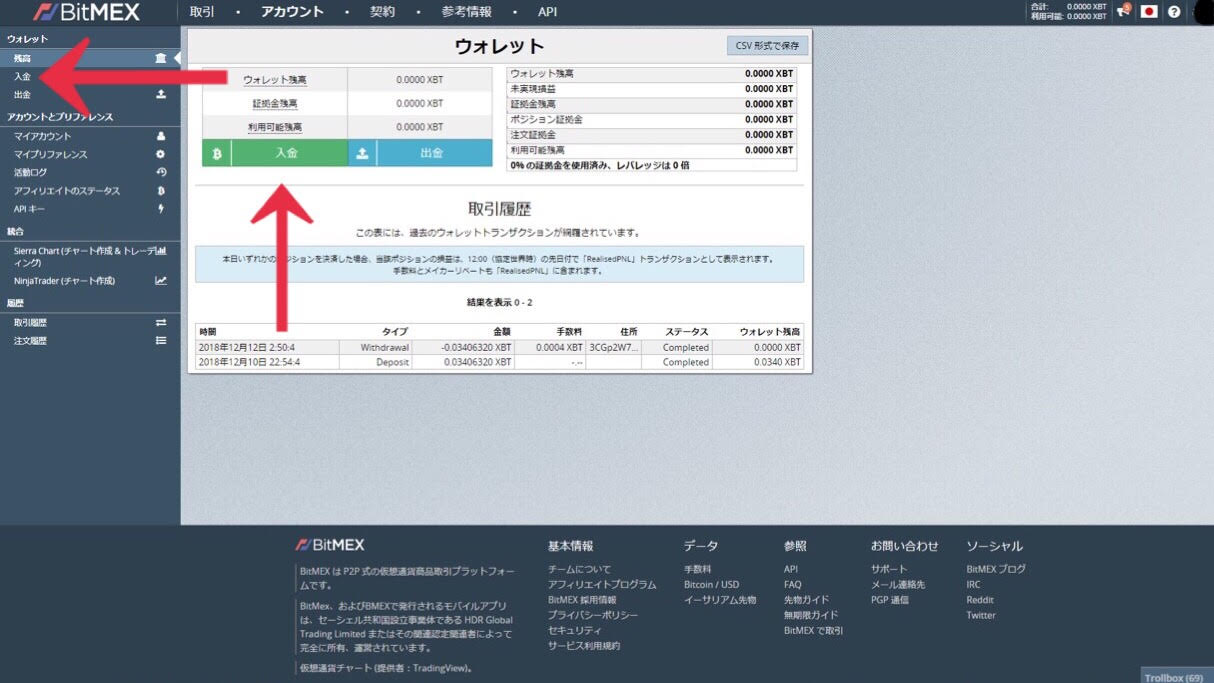The width and height of the screenshot is (1214, 683).
Task: Click 証拠金残高 underlined label
Action: click(275, 104)
